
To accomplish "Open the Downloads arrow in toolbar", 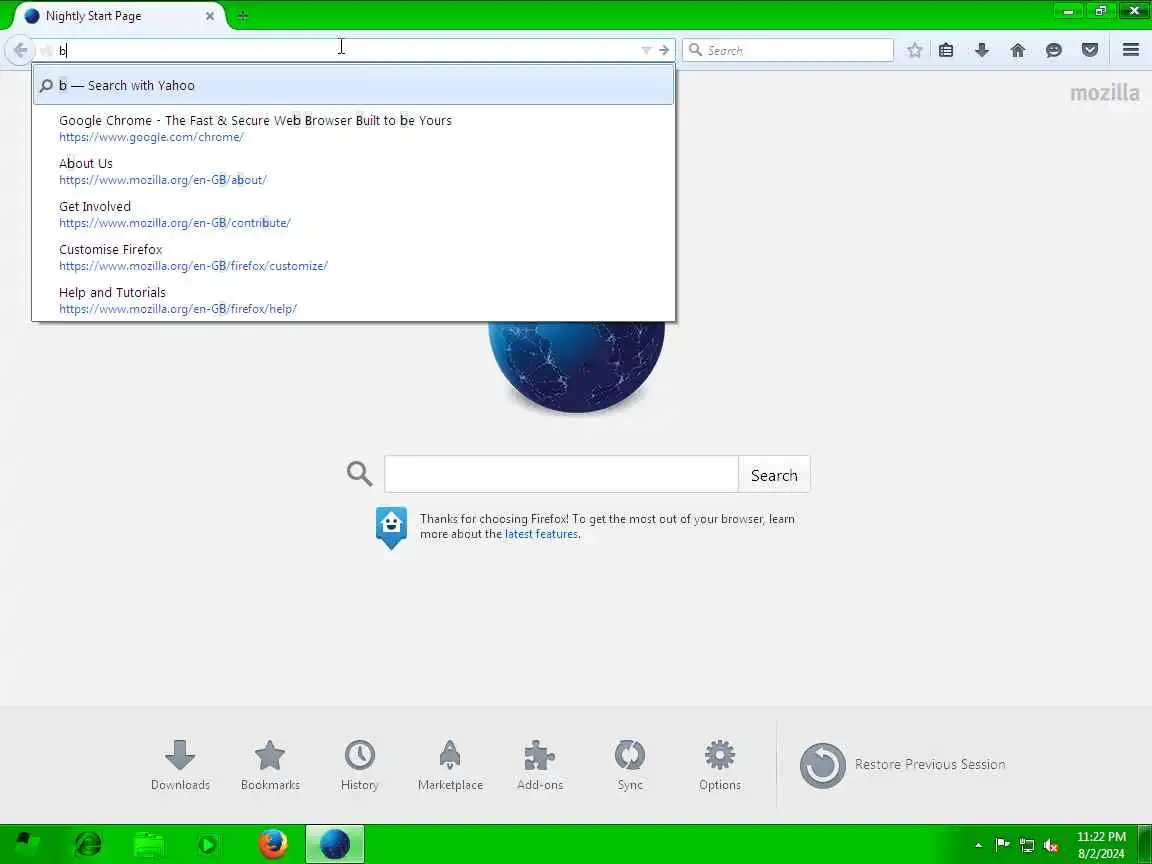I will [x=982, y=50].
